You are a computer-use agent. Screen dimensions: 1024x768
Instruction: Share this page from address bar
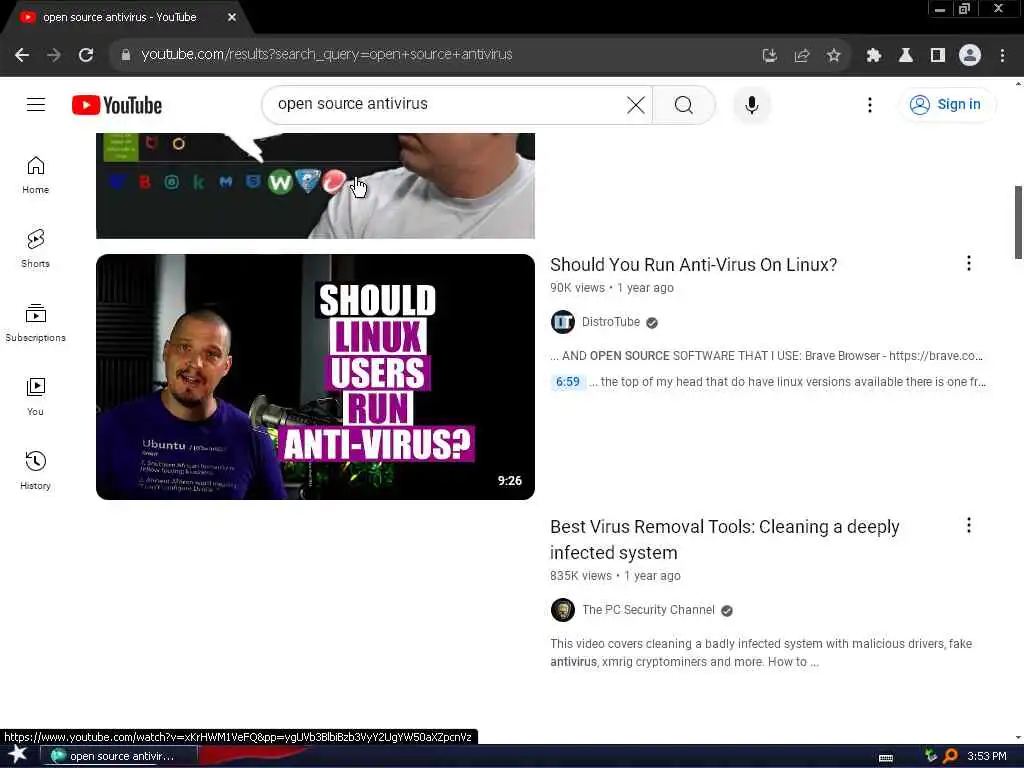coord(802,56)
